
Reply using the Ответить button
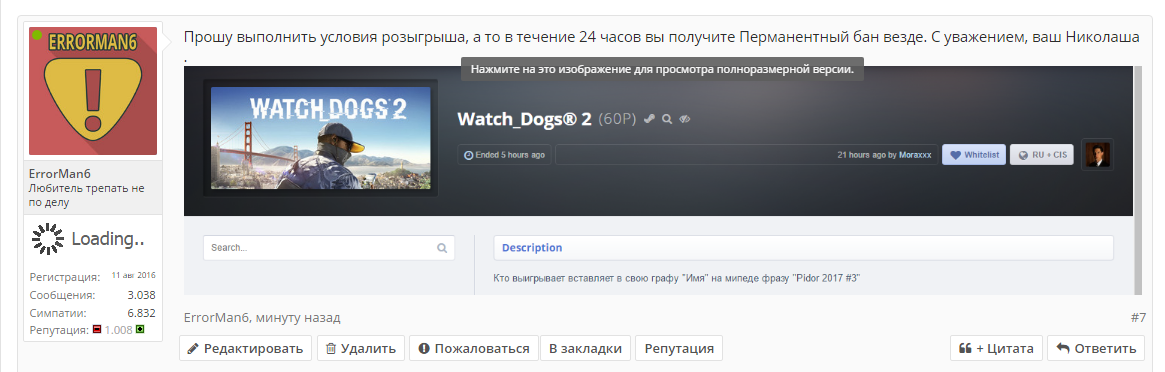click(x=1097, y=348)
